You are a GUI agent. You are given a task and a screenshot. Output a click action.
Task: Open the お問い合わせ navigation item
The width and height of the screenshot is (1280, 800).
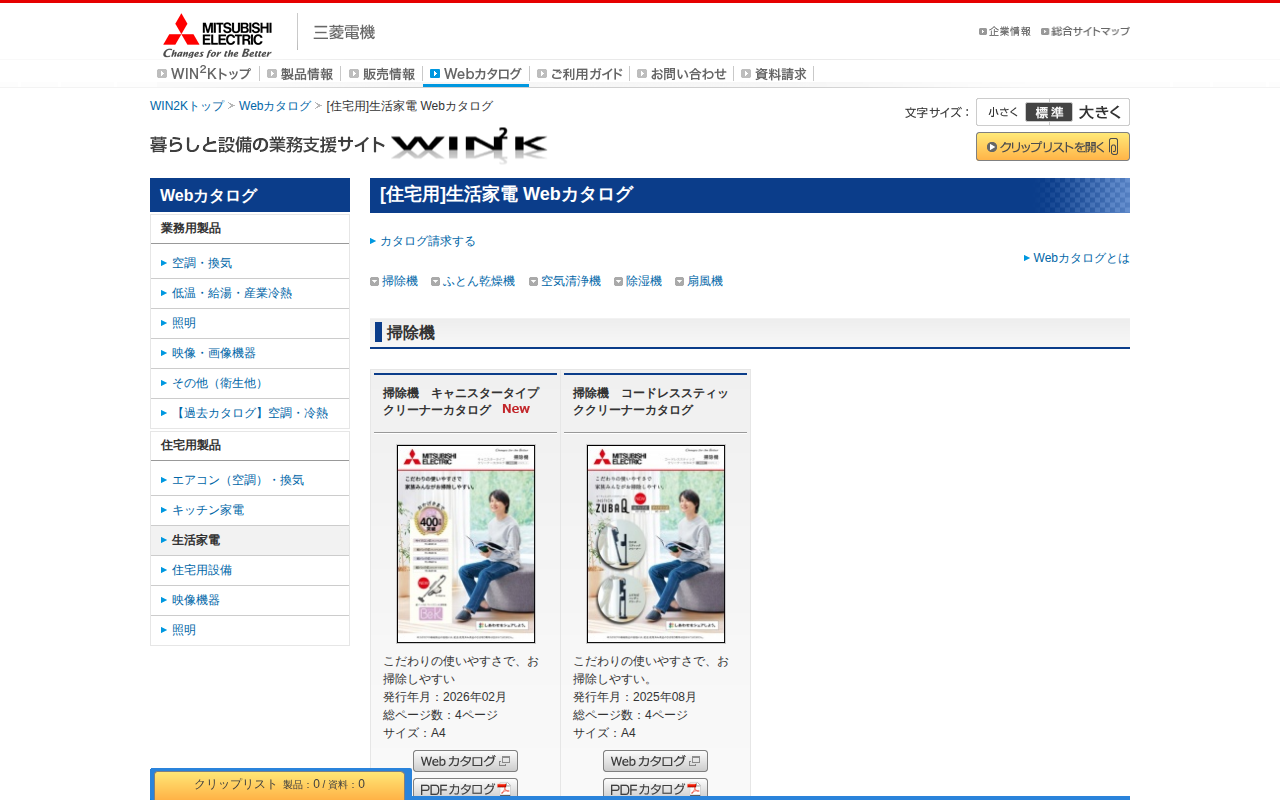click(682, 74)
